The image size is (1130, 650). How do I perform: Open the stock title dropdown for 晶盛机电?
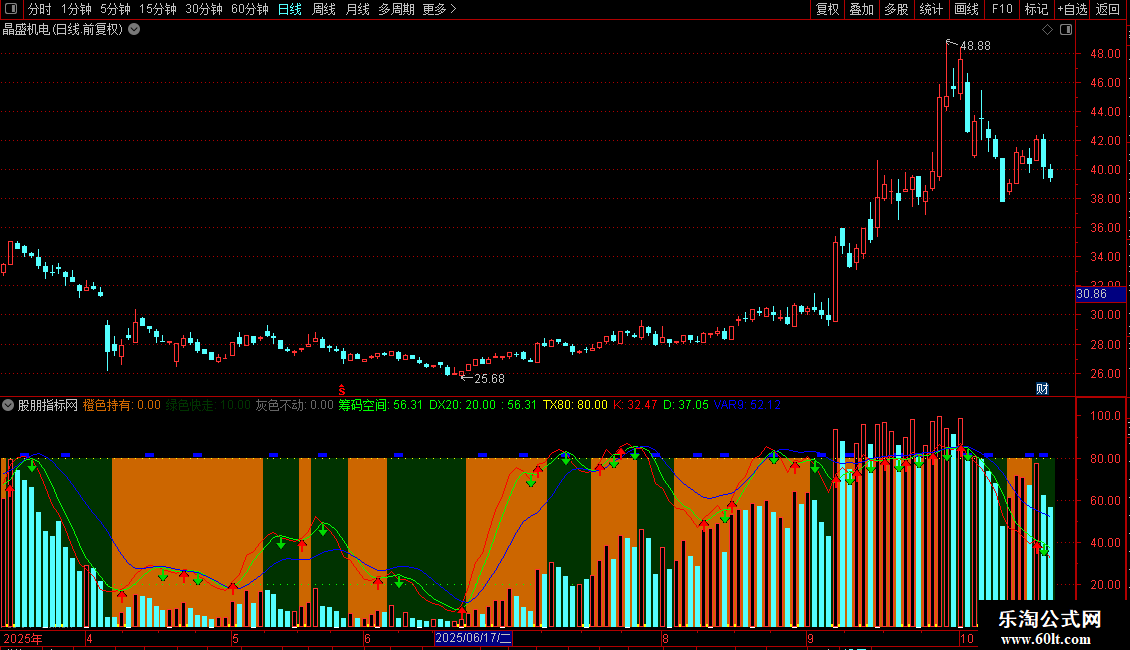[134, 30]
